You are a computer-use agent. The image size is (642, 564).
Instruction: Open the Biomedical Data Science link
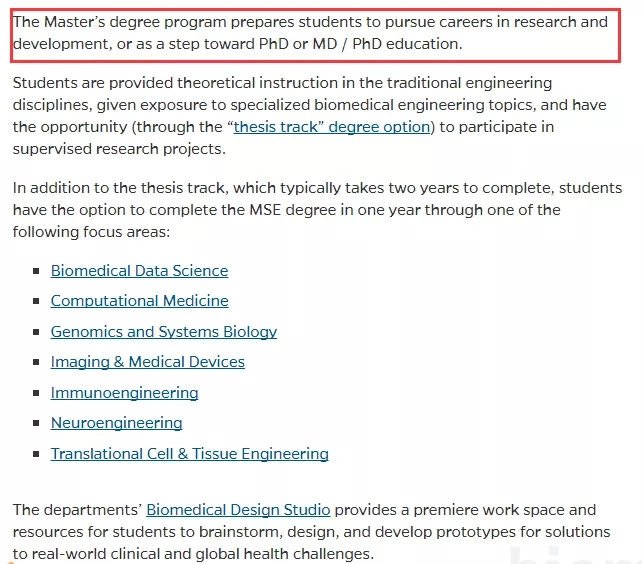tap(139, 271)
